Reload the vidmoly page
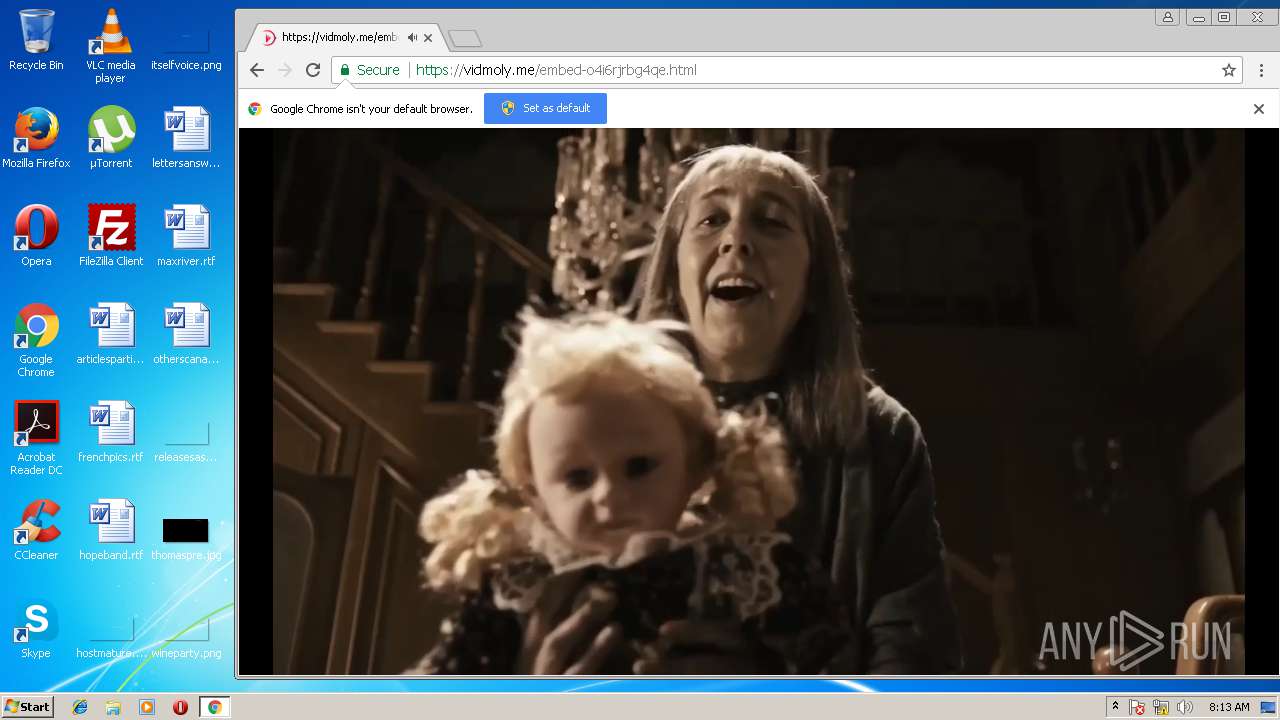Image resolution: width=1280 pixels, height=720 pixels. click(x=313, y=70)
